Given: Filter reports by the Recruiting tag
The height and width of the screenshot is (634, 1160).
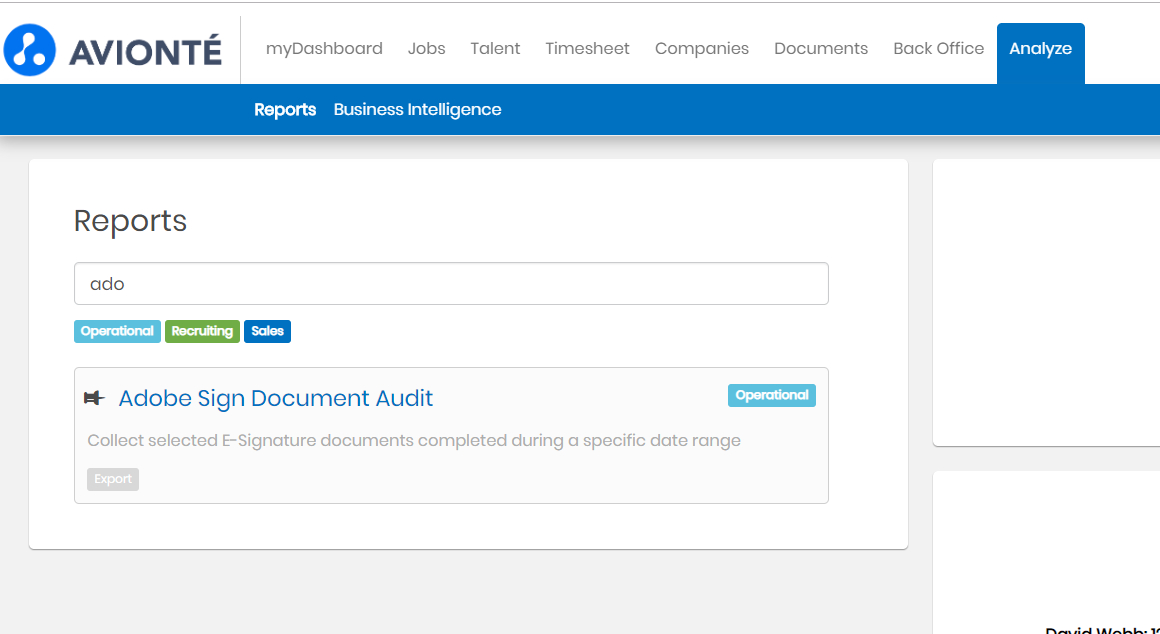Looking at the screenshot, I should coord(202,331).
